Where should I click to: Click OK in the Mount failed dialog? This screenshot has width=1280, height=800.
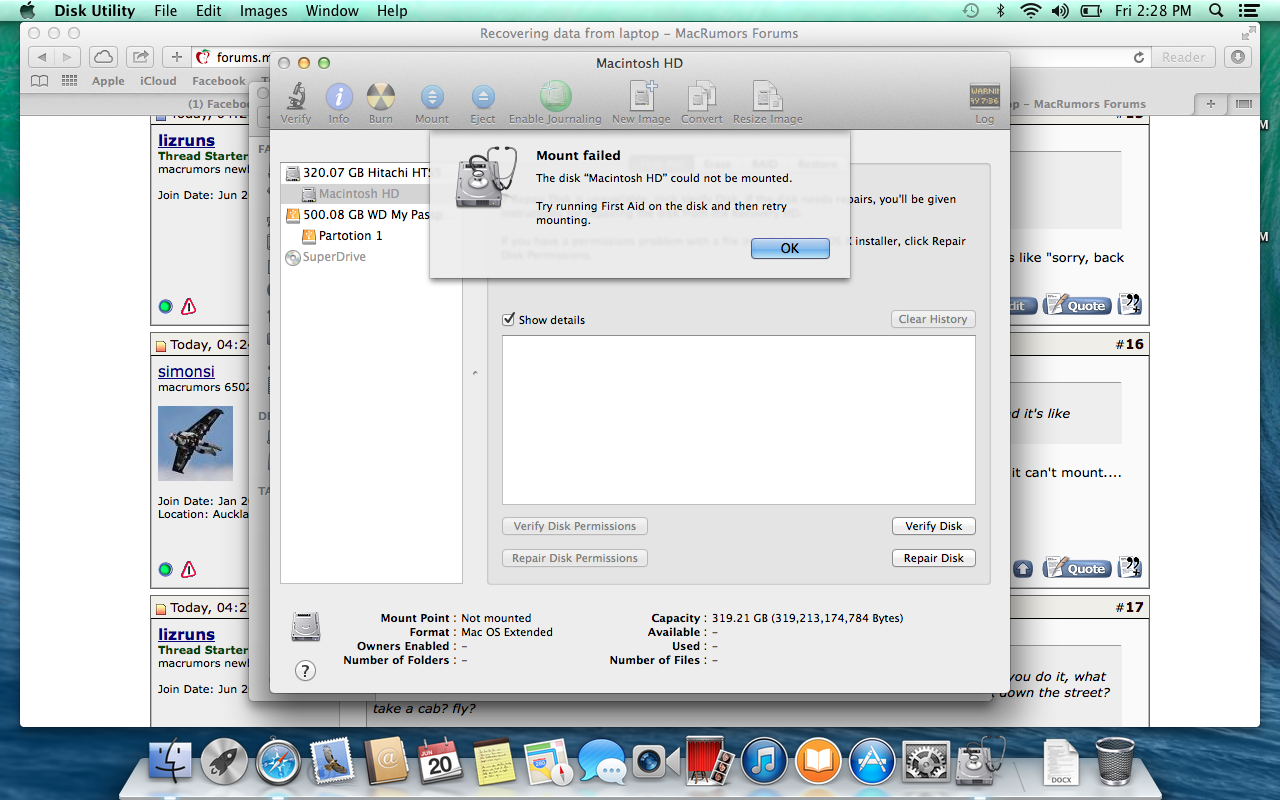tap(790, 248)
